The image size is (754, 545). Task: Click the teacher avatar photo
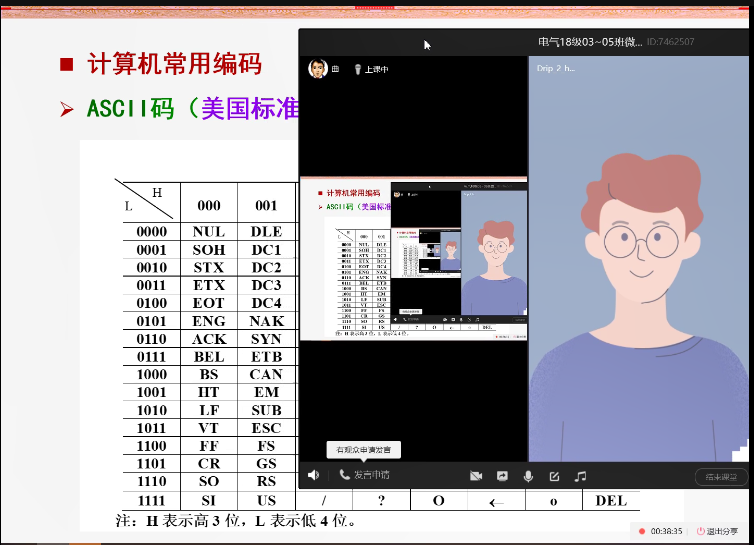coord(317,69)
